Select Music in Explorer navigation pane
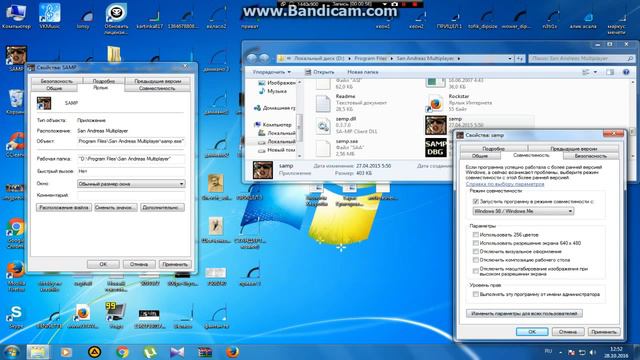Screen dimensions: 640x360 (x=277, y=91)
